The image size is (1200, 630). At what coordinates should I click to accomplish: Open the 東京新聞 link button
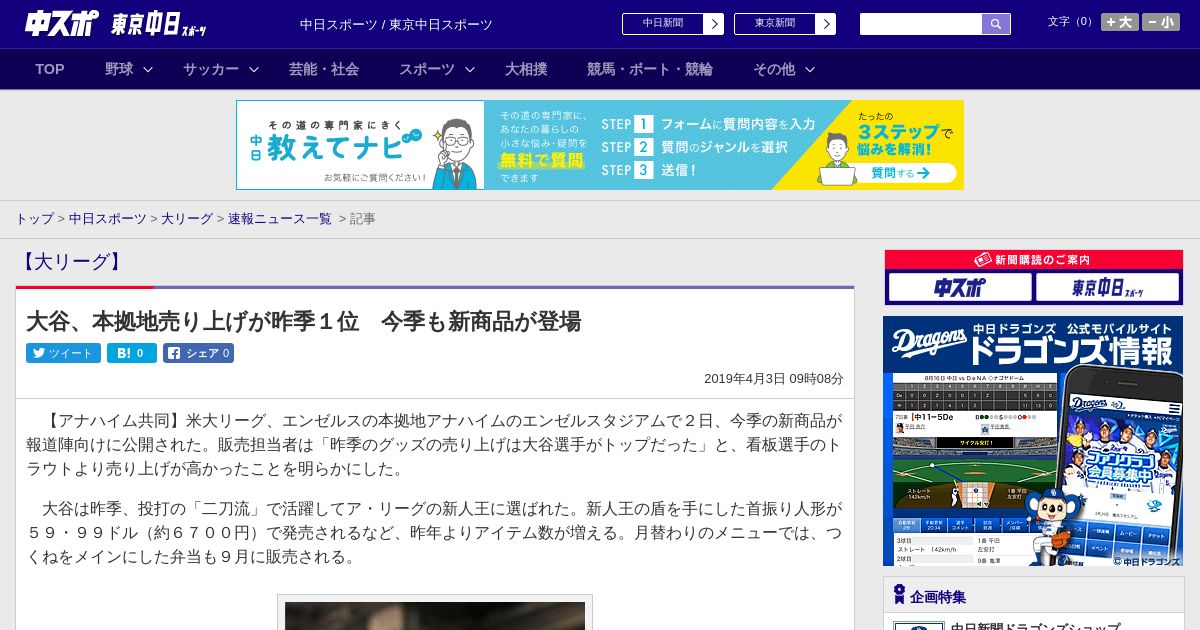(x=775, y=24)
